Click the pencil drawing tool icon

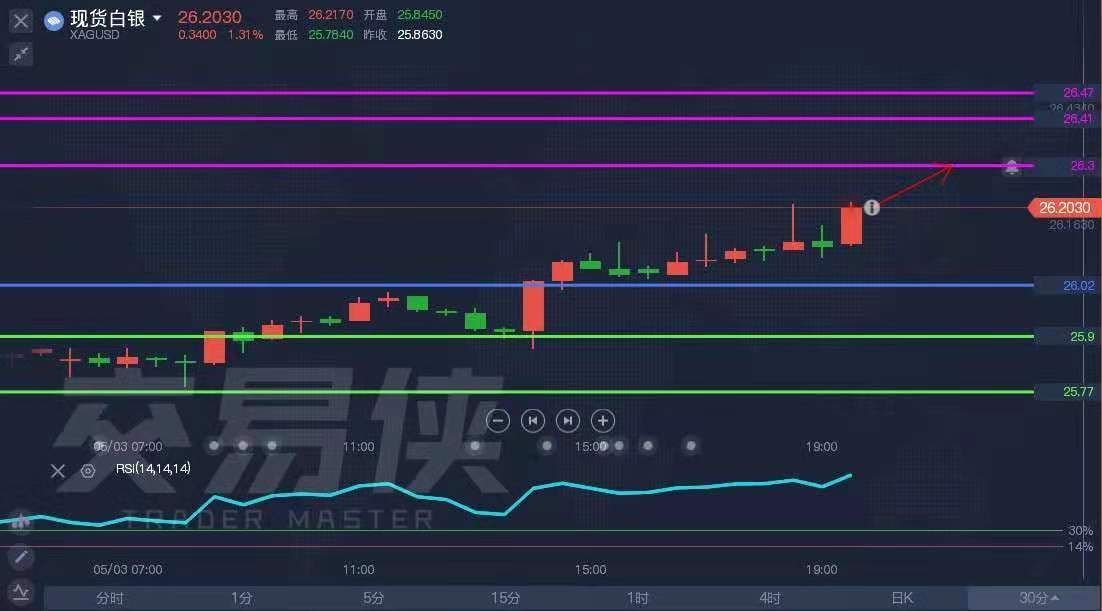tap(21, 557)
